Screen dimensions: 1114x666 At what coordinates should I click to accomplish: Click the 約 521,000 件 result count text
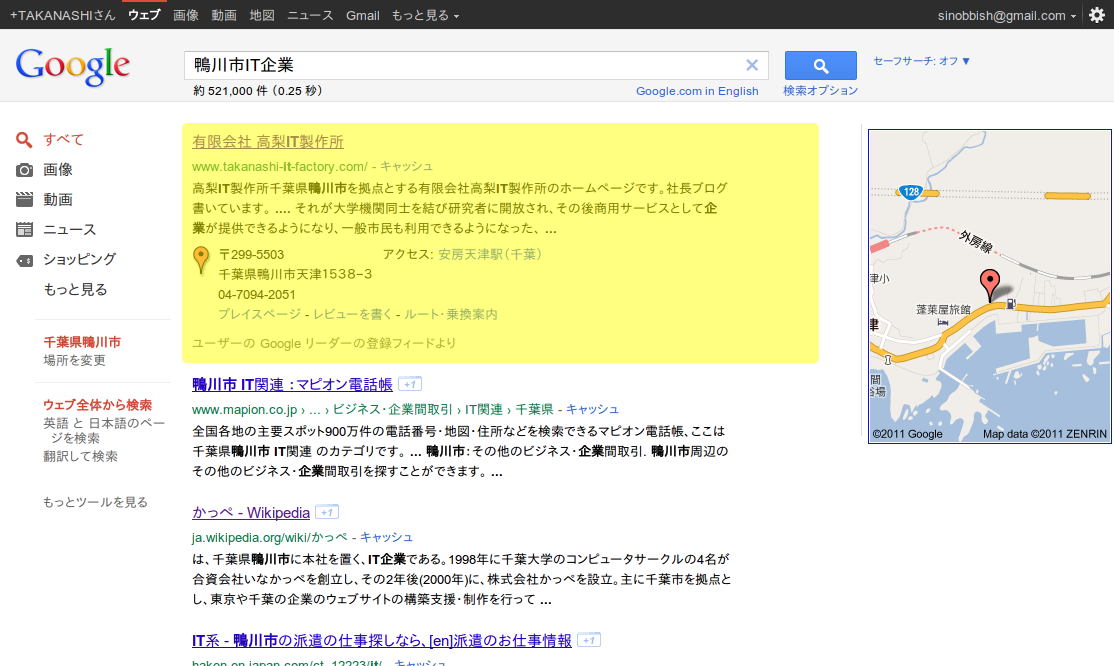(258, 91)
